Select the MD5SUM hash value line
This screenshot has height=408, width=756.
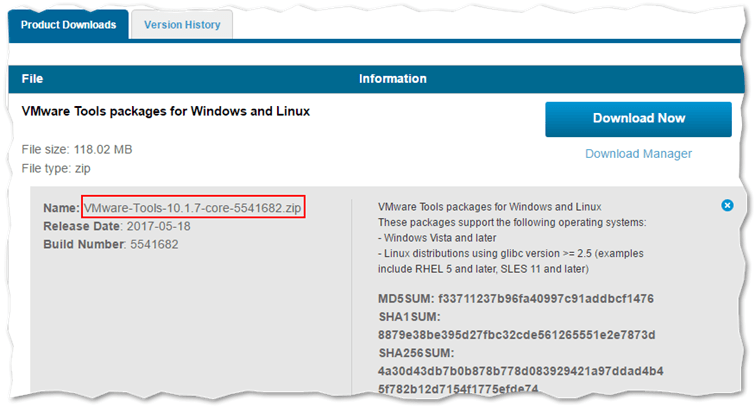516,299
